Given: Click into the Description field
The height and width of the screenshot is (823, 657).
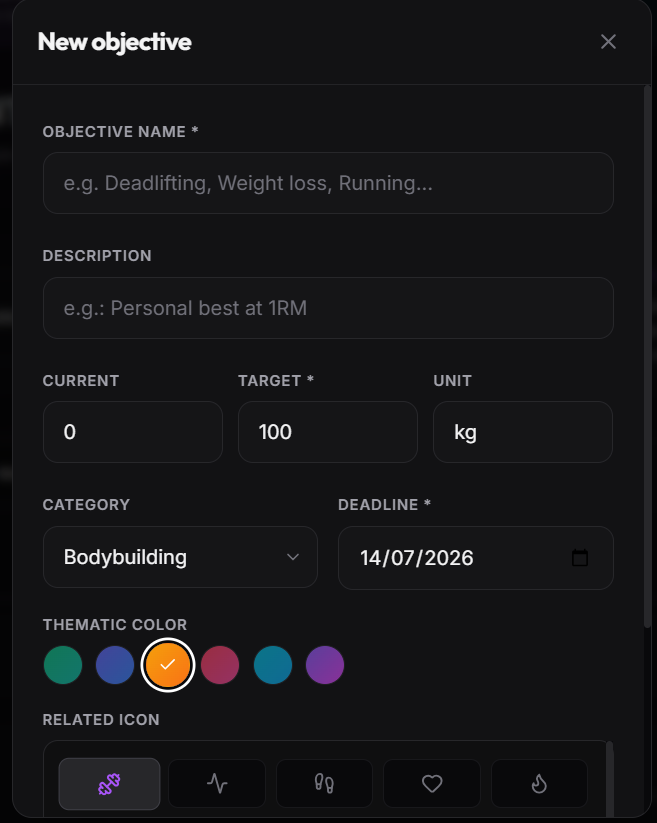Looking at the screenshot, I should (x=328, y=308).
